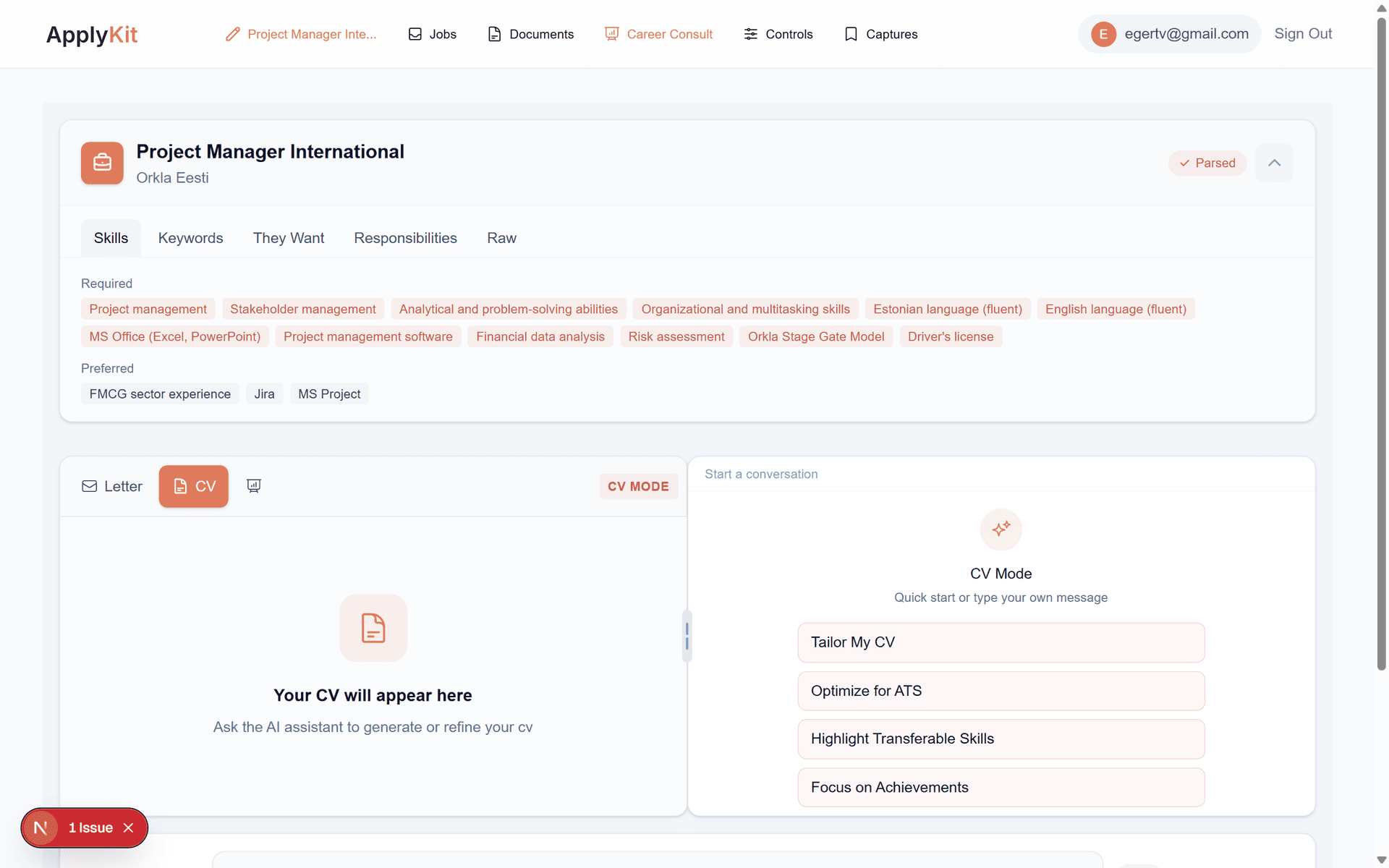Switch to the Keywords tab
1389x868 pixels.
pyautogui.click(x=190, y=238)
